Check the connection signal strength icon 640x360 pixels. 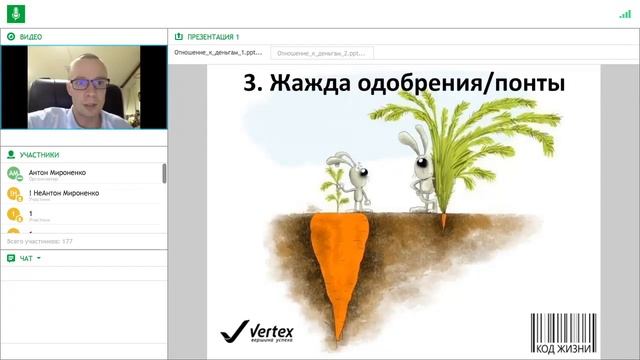625,14
